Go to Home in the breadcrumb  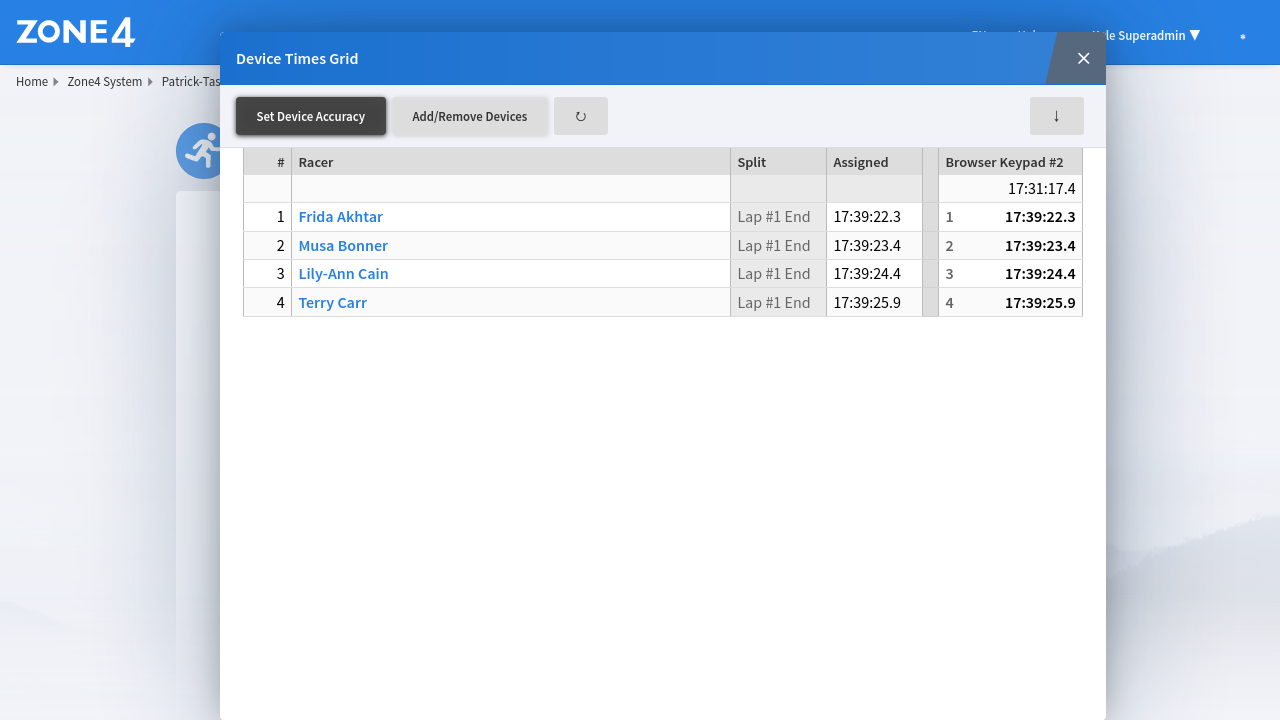coord(32,82)
